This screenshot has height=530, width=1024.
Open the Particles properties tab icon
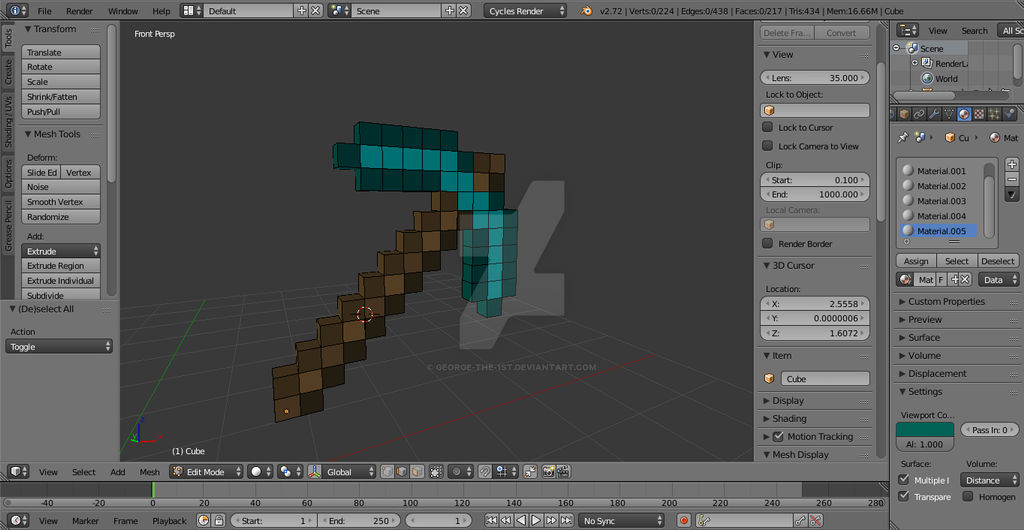pyautogui.click(x=994, y=114)
